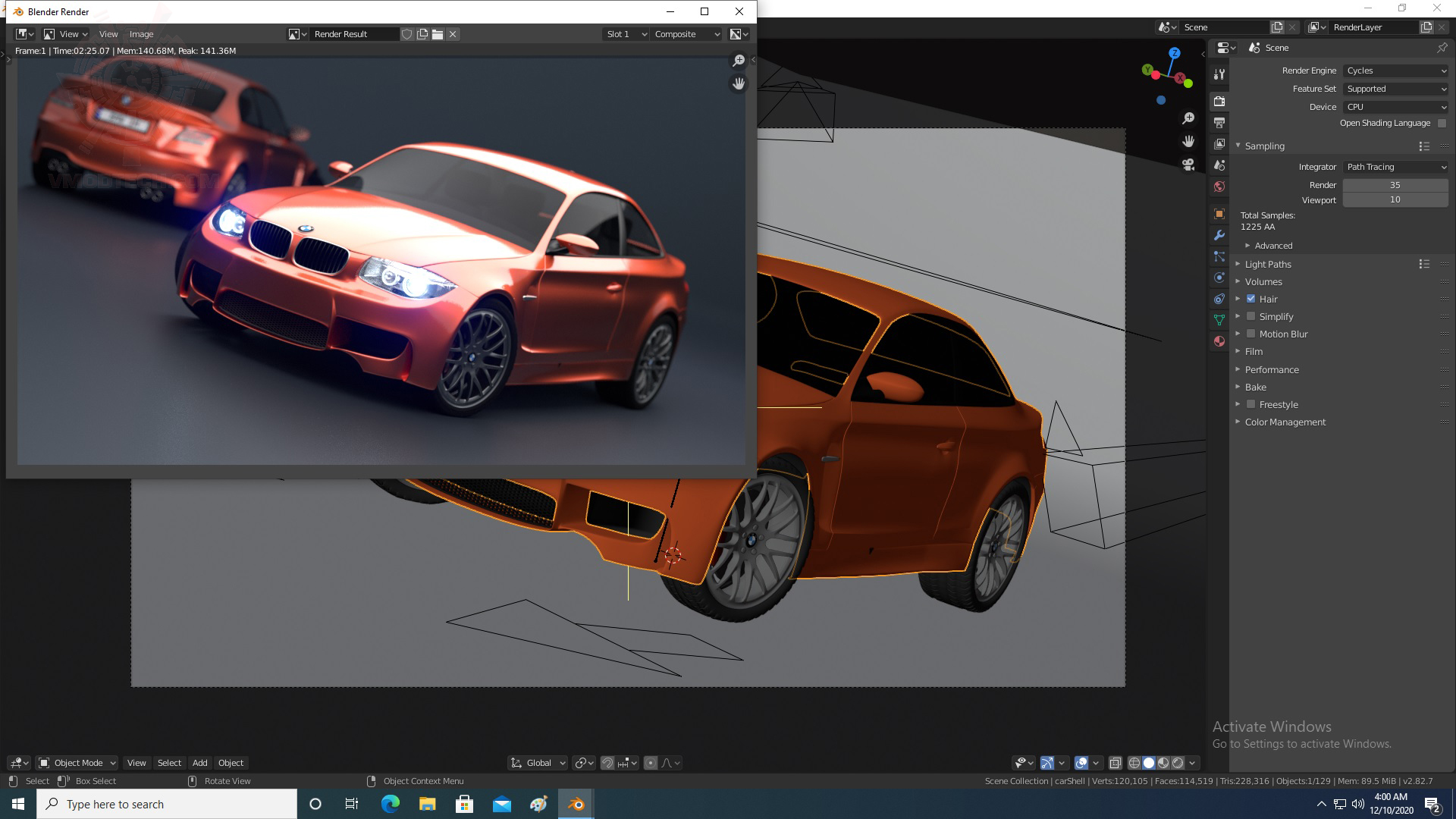Expand the Light Paths panel
Screen dimensions: 1456x819
[x=1268, y=264]
